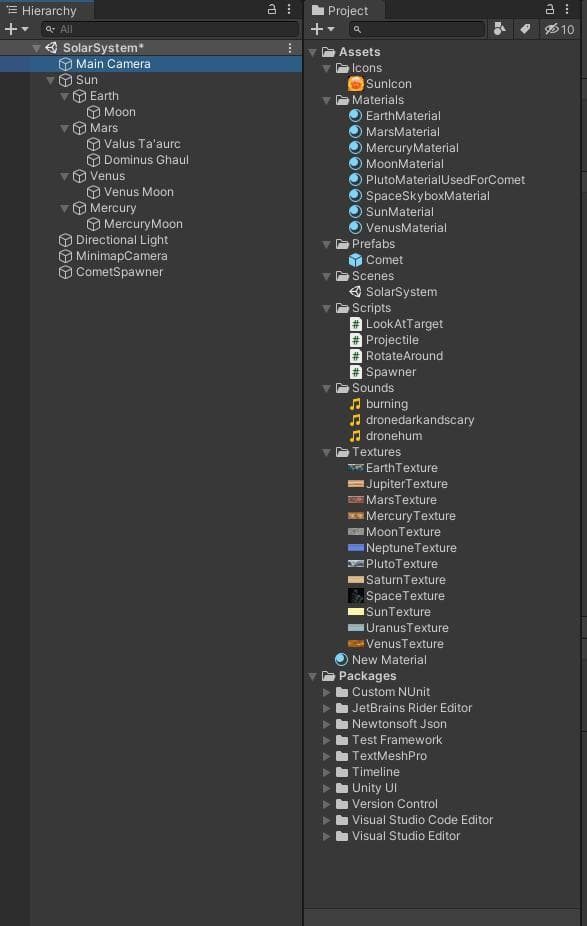Select the Comet prefab cube icon

pyautogui.click(x=356, y=260)
